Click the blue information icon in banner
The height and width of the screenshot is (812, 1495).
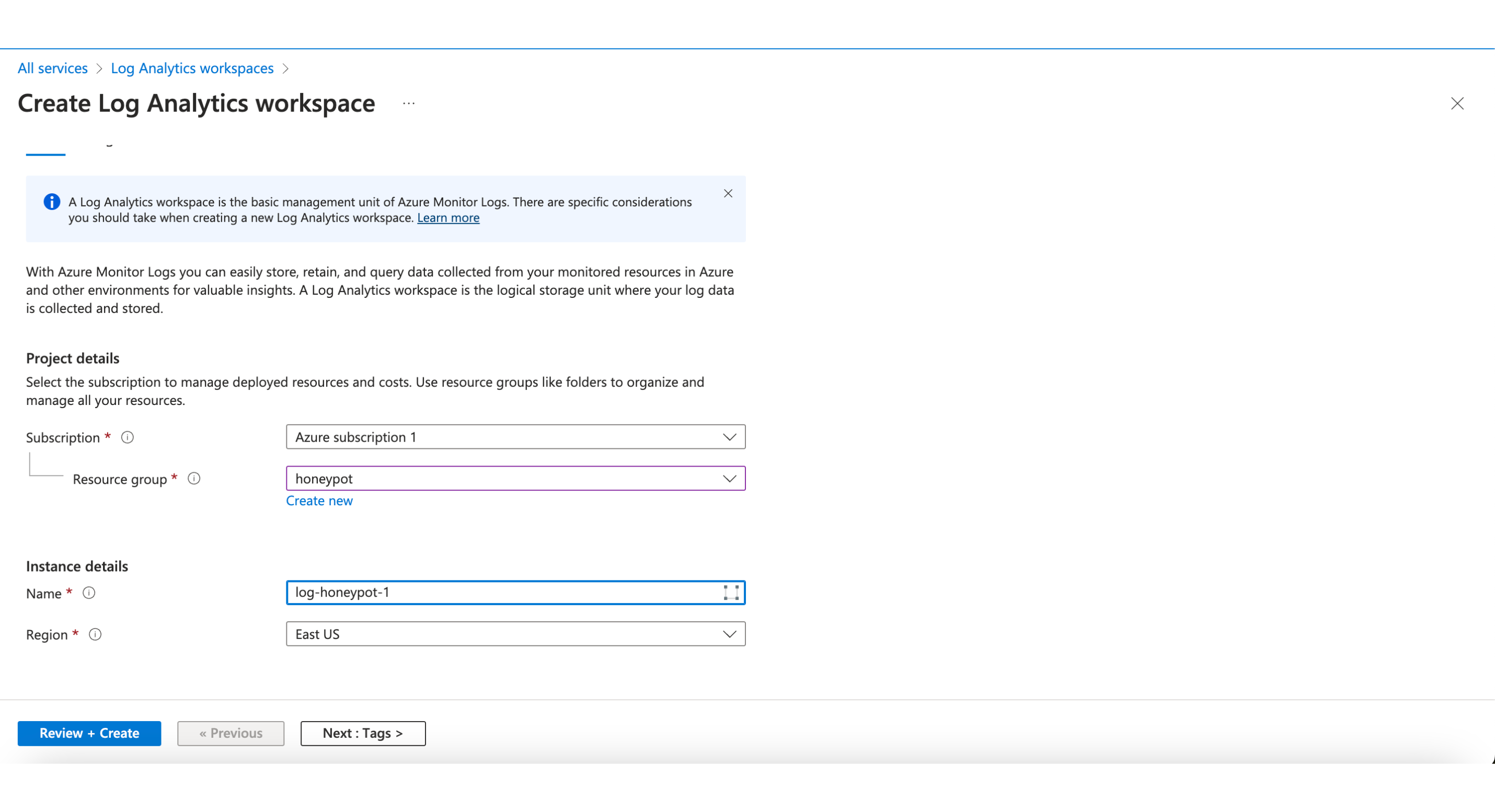click(52, 202)
